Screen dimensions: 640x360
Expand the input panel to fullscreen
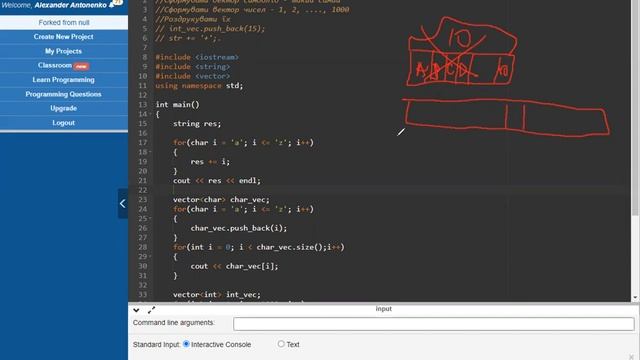(x=151, y=310)
